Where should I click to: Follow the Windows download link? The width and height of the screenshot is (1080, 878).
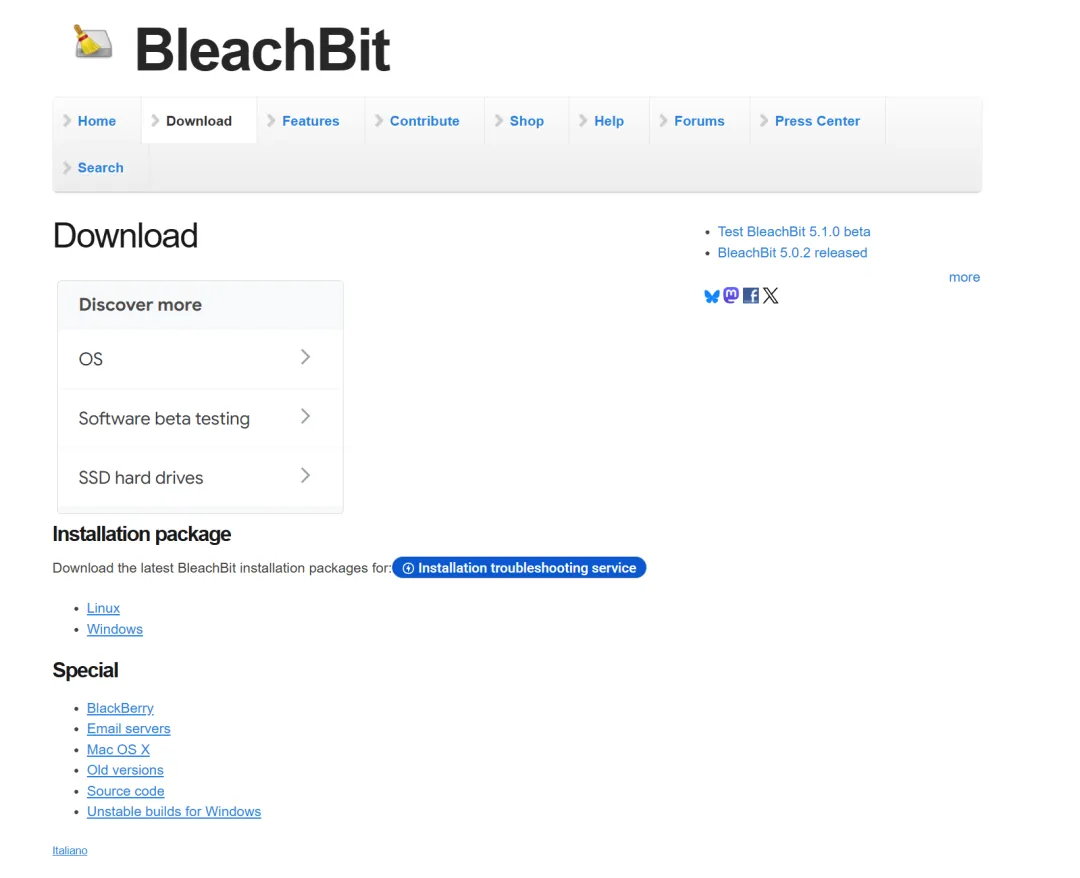pos(114,629)
